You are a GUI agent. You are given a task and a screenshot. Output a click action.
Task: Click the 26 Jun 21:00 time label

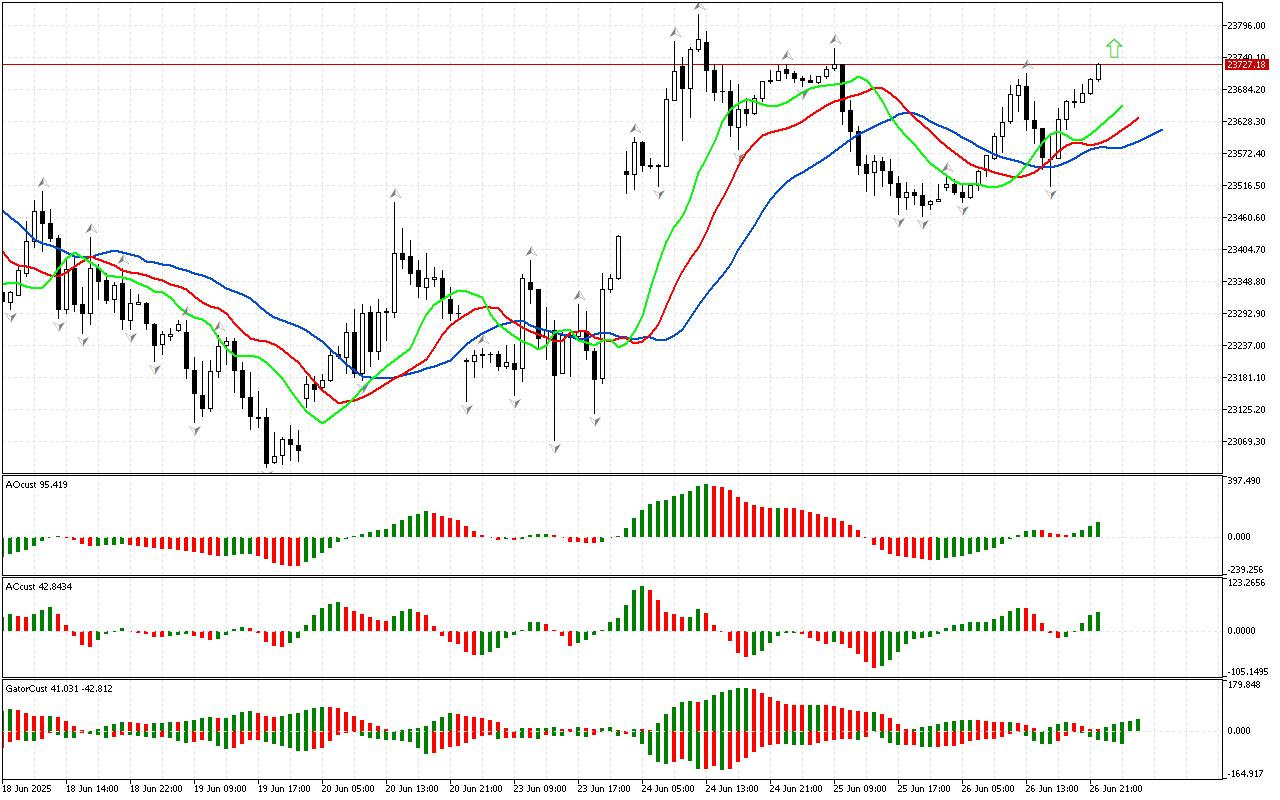point(1116,788)
